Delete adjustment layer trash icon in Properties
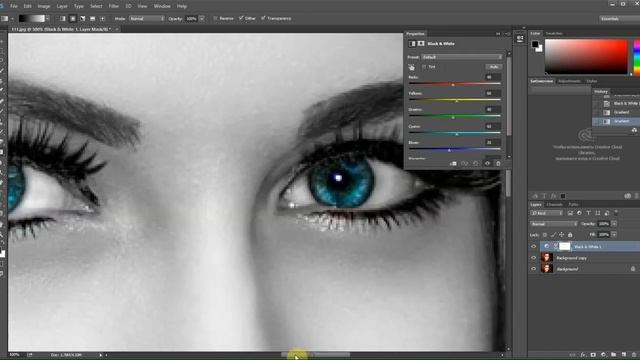This screenshot has width=640, height=360. (x=498, y=163)
